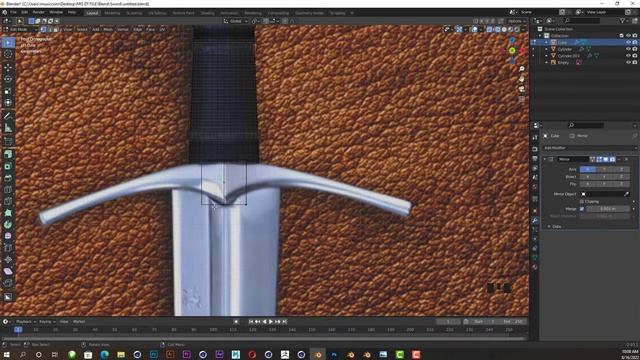Expand the Collection tree row

(x=540, y=36)
